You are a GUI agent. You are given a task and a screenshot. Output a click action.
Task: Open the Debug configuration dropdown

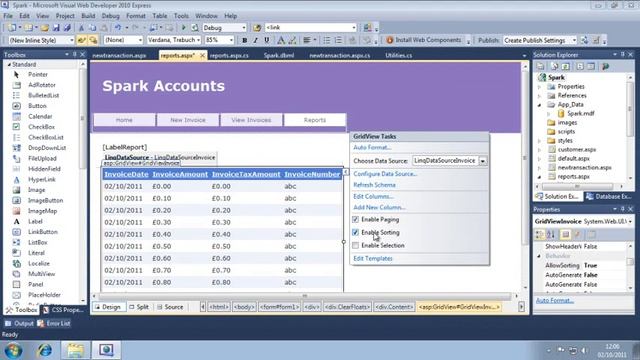click(244, 28)
